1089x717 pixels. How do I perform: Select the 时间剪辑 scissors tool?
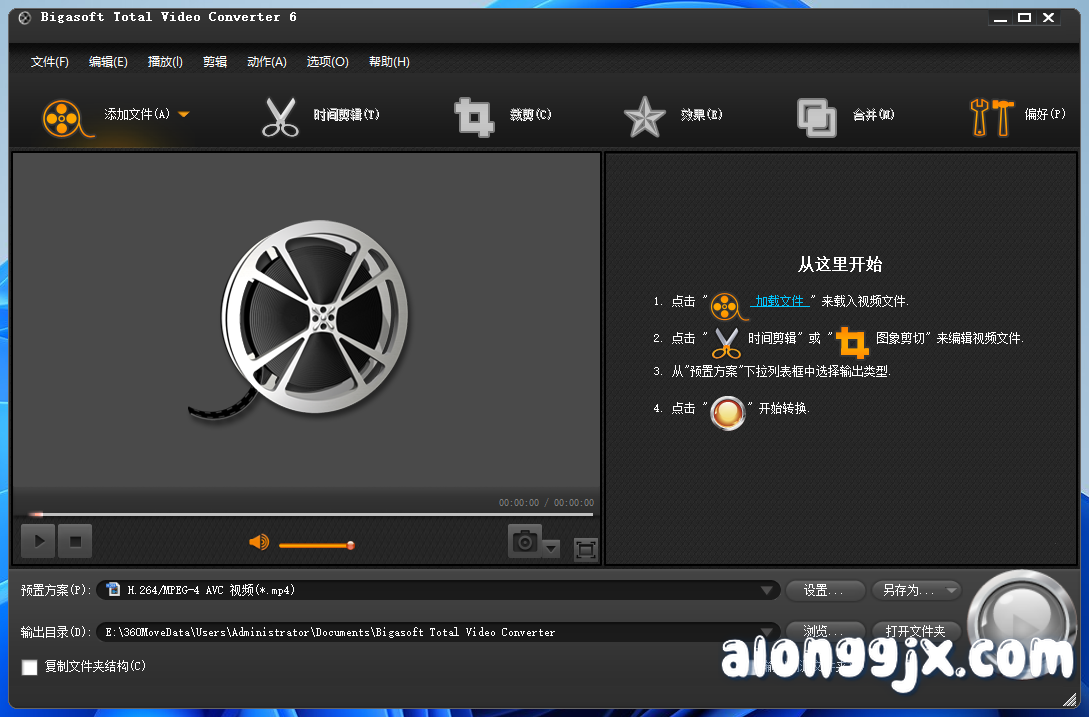click(x=281, y=115)
